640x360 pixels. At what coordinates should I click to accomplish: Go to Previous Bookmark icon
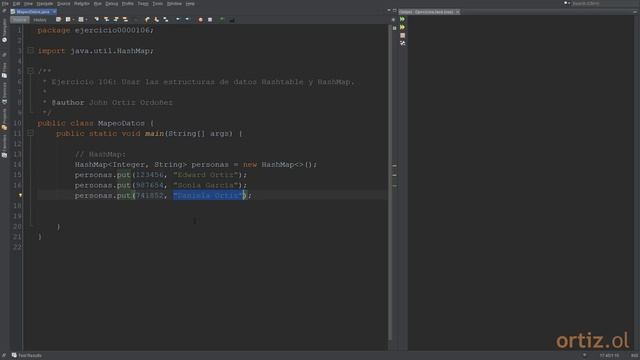pos(147,20)
